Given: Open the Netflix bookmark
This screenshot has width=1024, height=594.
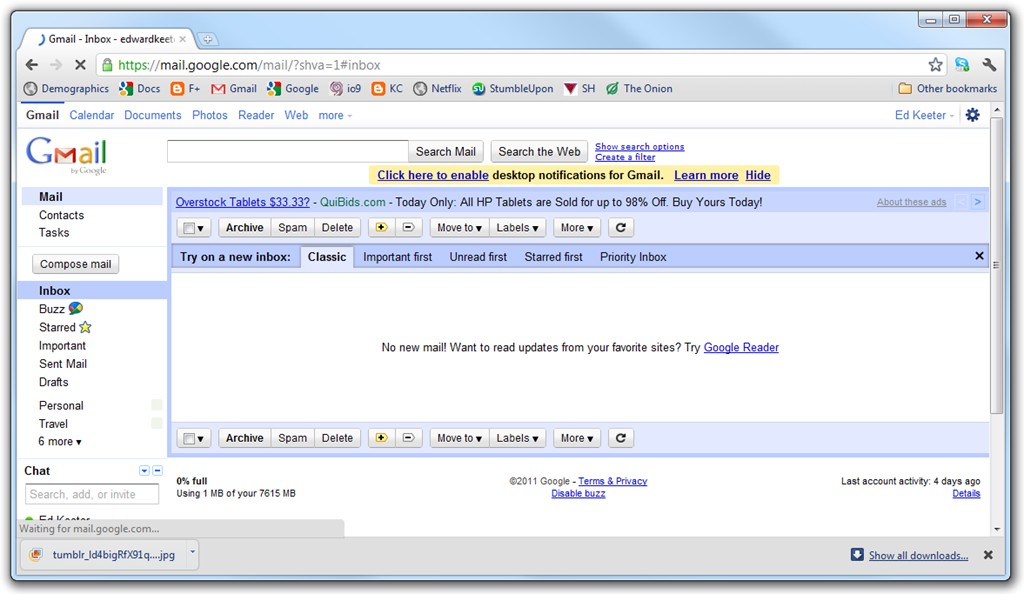Looking at the screenshot, I should tap(437, 89).
